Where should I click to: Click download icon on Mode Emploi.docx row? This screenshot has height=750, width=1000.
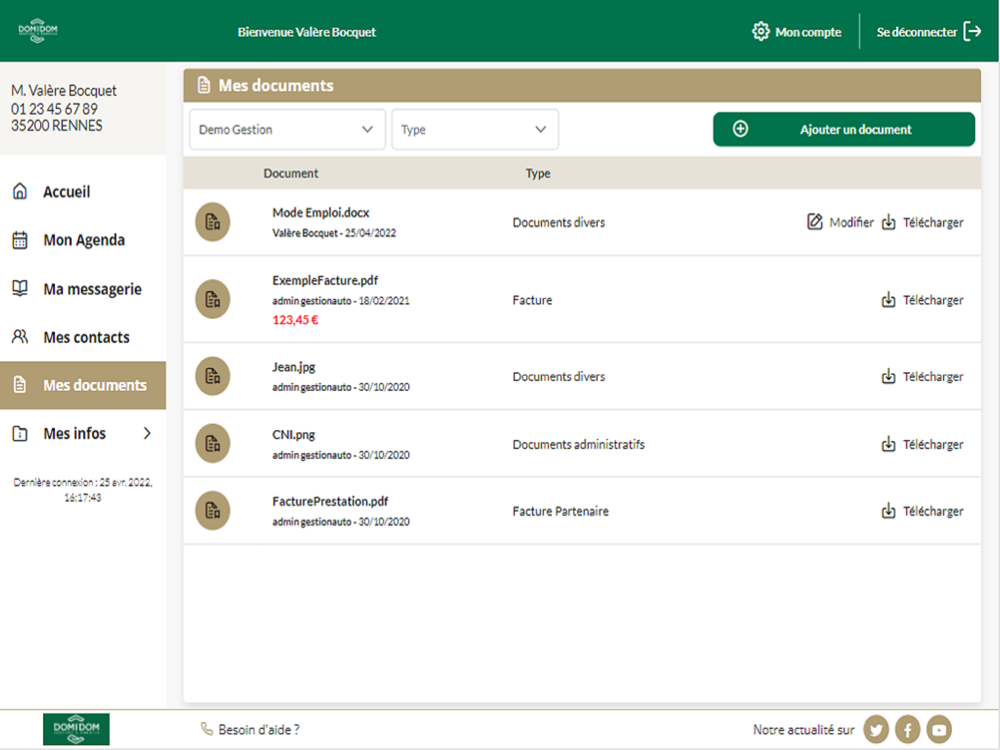click(x=888, y=222)
